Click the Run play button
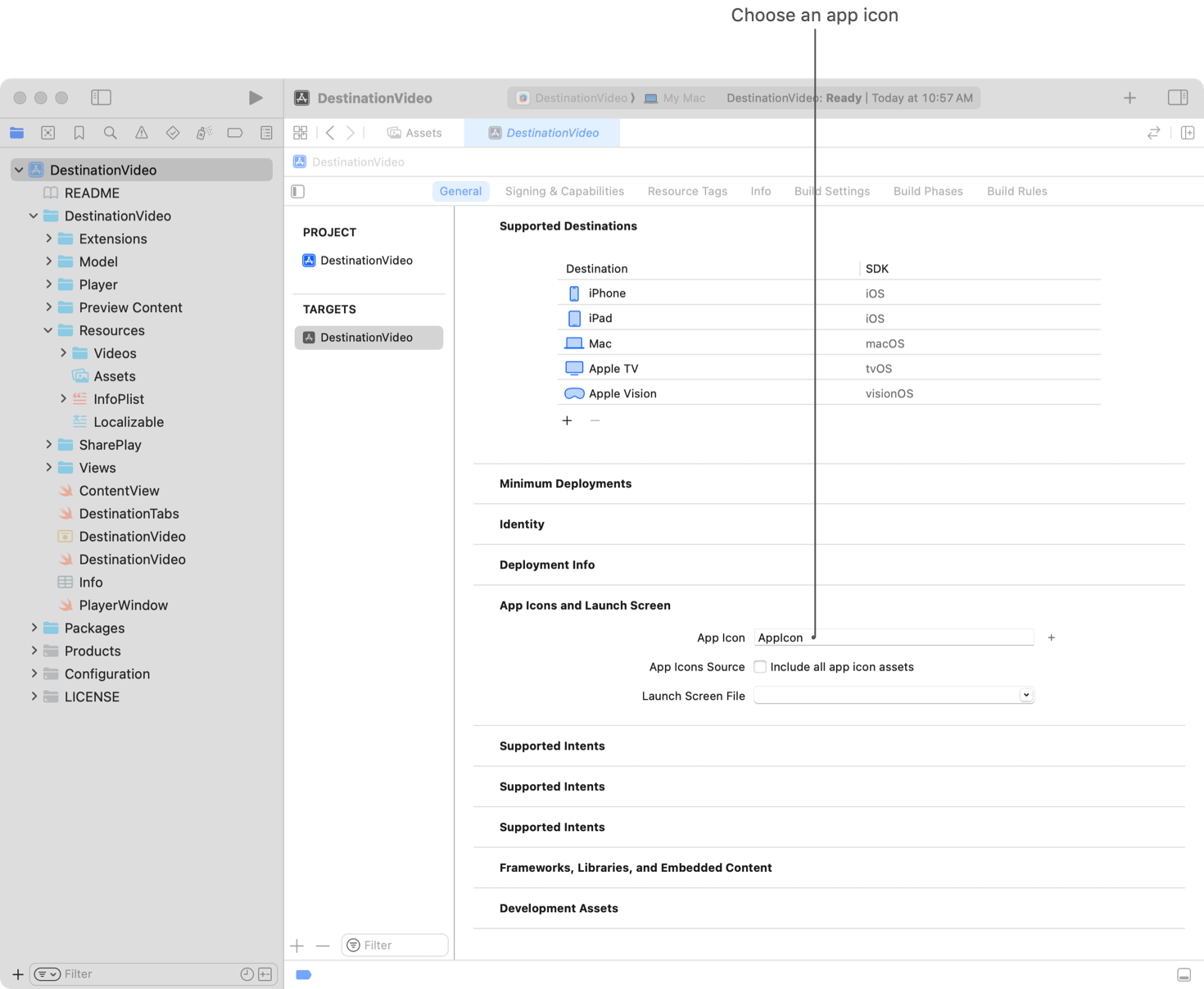1204x989 pixels. (256, 98)
